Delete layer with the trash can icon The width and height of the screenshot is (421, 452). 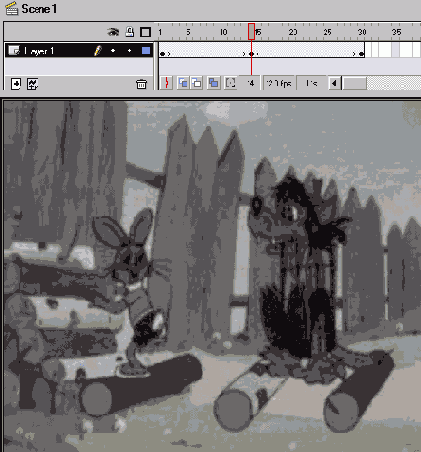click(141, 84)
